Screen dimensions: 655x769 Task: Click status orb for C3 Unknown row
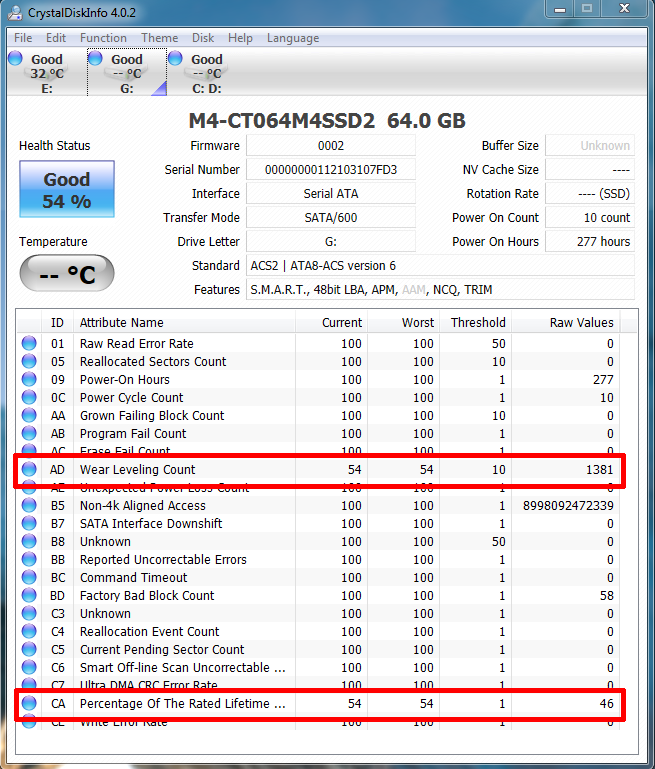tap(29, 613)
